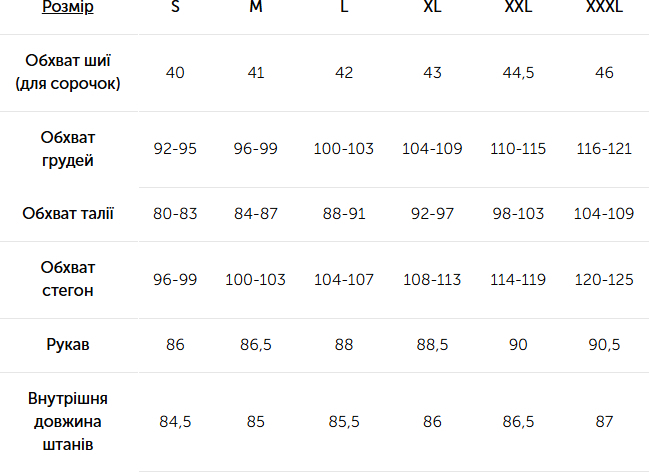Select hip value 108-113 for size XL
The image size is (649, 472).
tap(432, 280)
